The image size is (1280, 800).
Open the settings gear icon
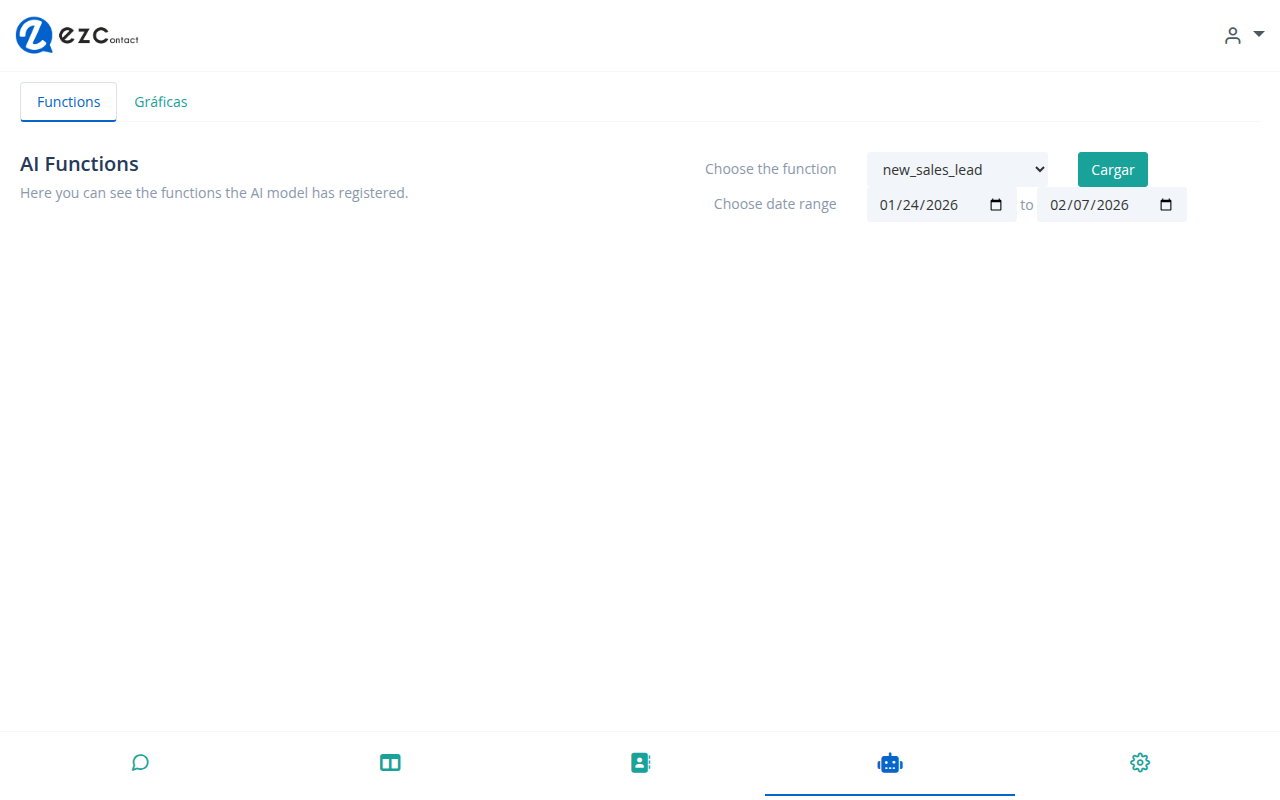coord(1139,763)
